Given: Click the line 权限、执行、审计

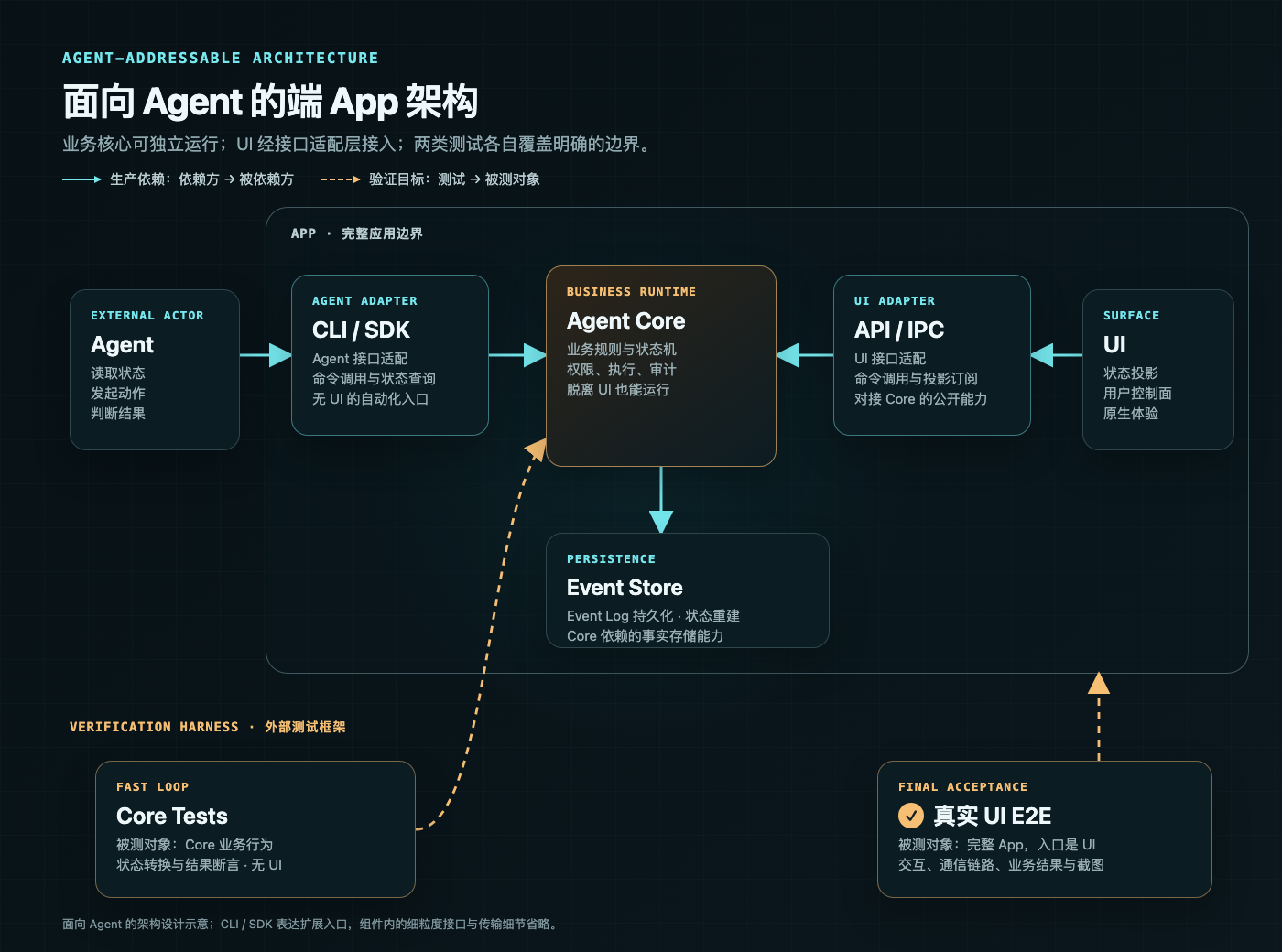Looking at the screenshot, I should click(x=622, y=370).
